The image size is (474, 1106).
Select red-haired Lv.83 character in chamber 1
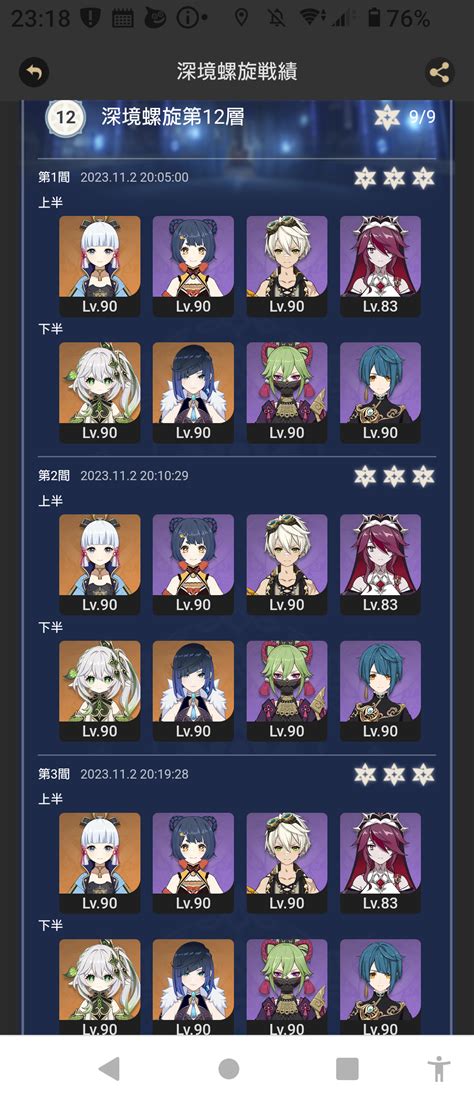pyautogui.click(x=380, y=266)
